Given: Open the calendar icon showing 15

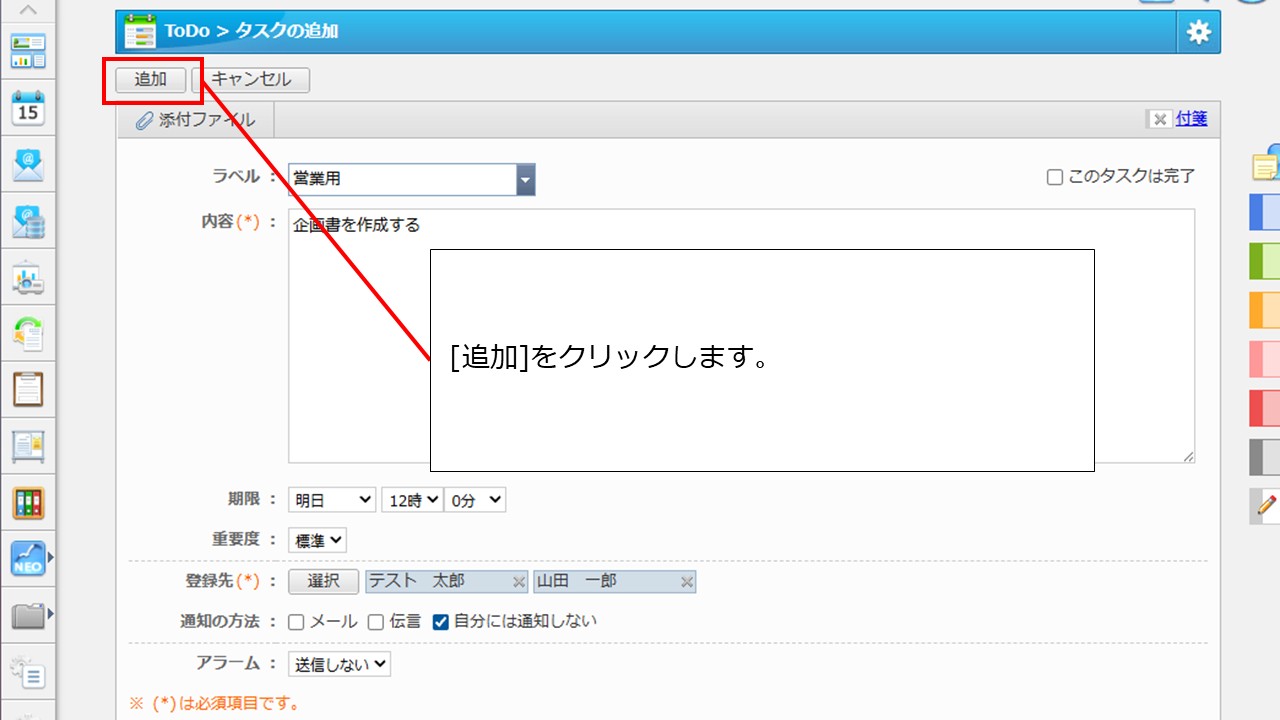Looking at the screenshot, I should pyautogui.click(x=28, y=108).
